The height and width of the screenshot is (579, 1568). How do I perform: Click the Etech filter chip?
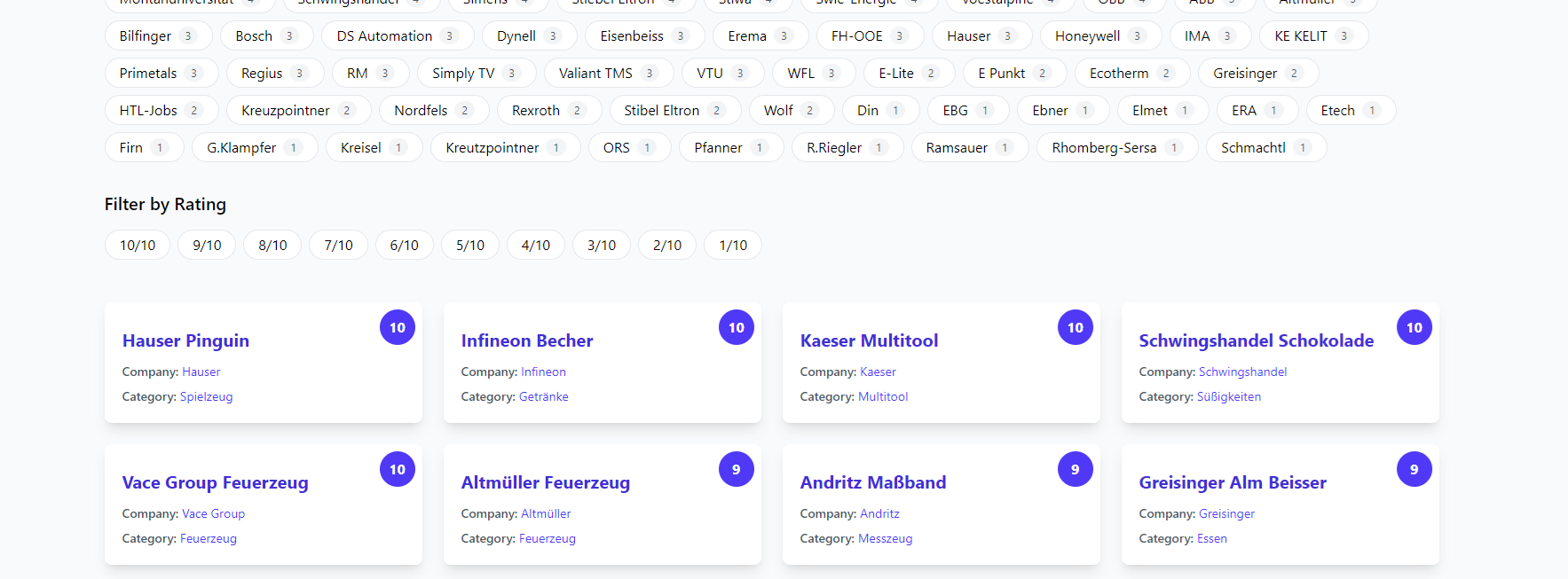tap(1351, 111)
